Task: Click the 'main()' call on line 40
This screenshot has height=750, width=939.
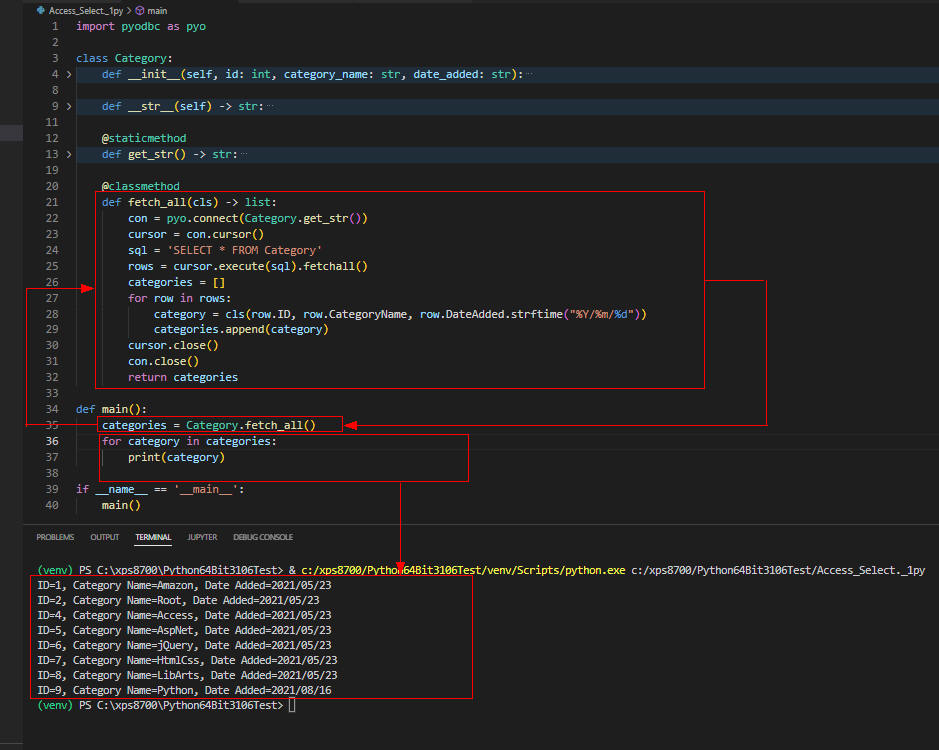Action: tap(121, 506)
